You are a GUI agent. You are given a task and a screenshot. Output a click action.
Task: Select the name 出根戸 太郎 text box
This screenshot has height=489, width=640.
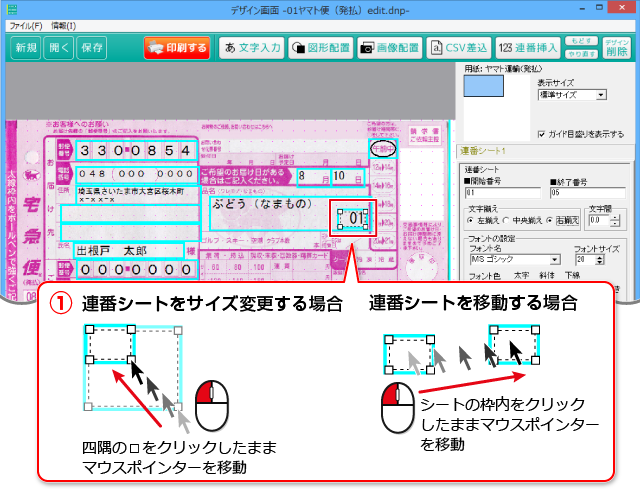[129, 250]
